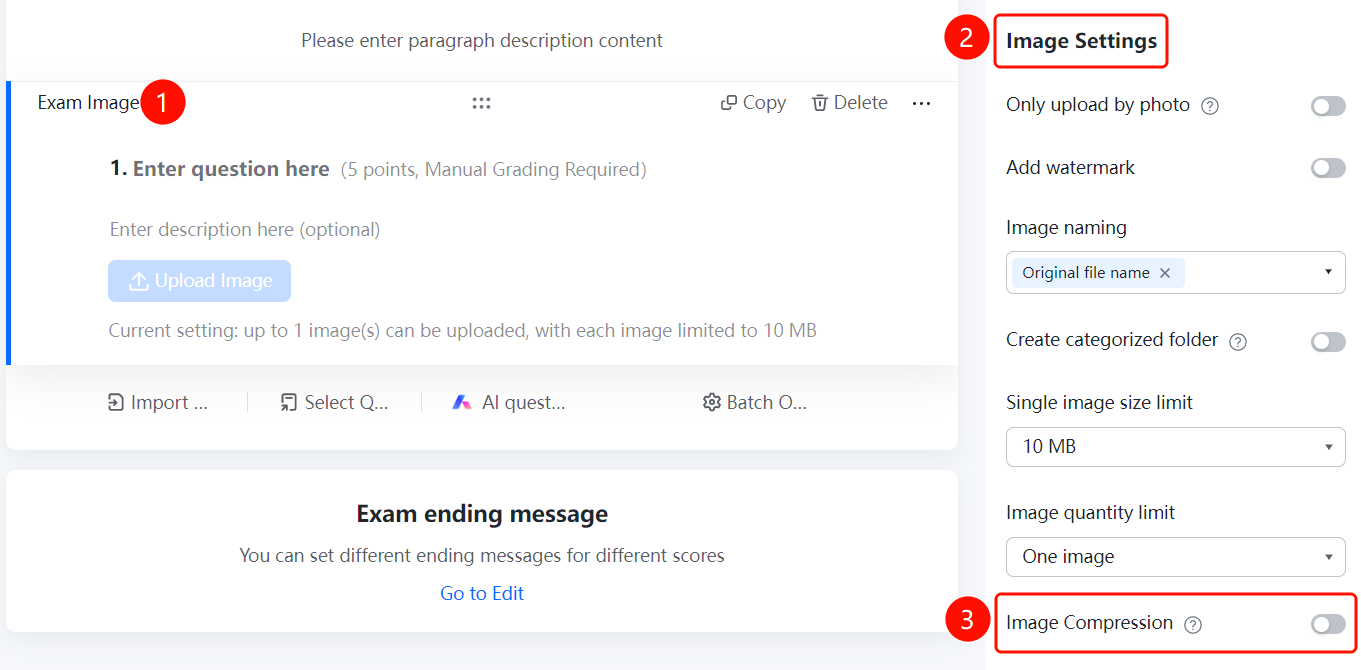Viewport: 1361px width, 670px height.
Task: Open Image quantity limit dropdown
Action: point(1176,557)
